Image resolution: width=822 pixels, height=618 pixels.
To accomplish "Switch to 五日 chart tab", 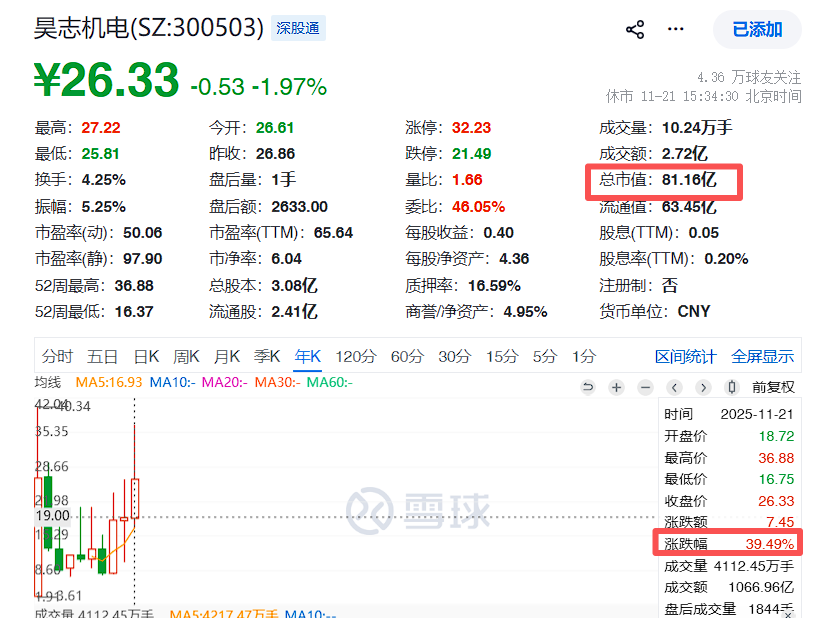I will (x=102, y=357).
